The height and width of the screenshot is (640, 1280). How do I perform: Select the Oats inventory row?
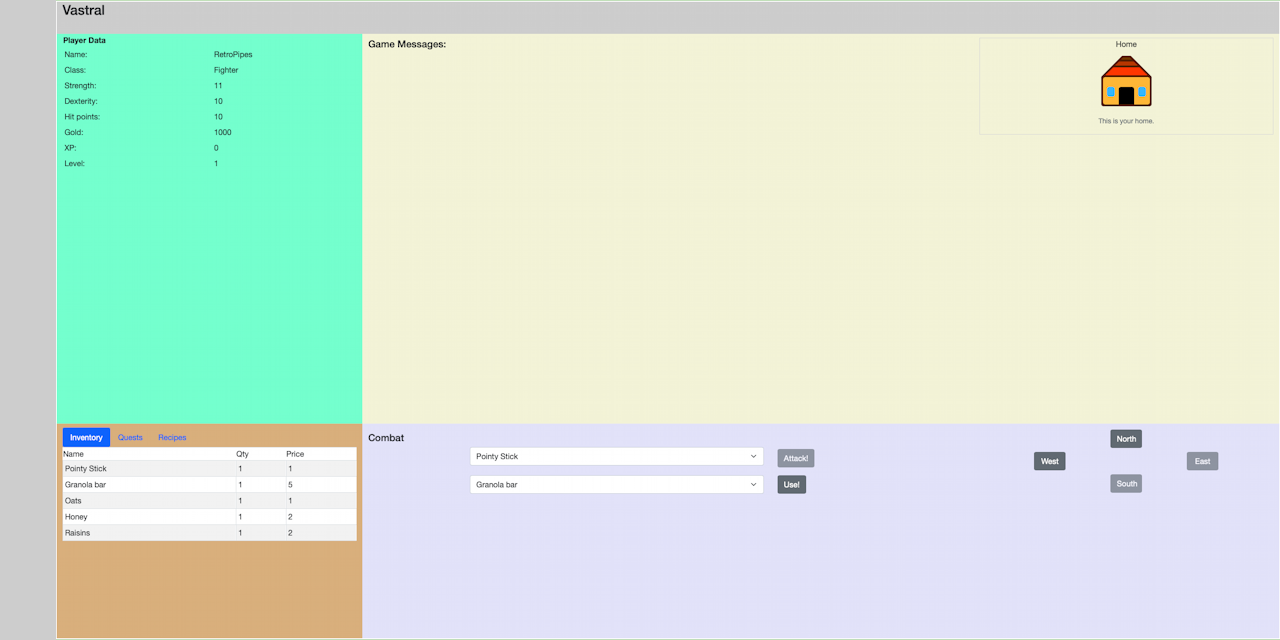[209, 500]
